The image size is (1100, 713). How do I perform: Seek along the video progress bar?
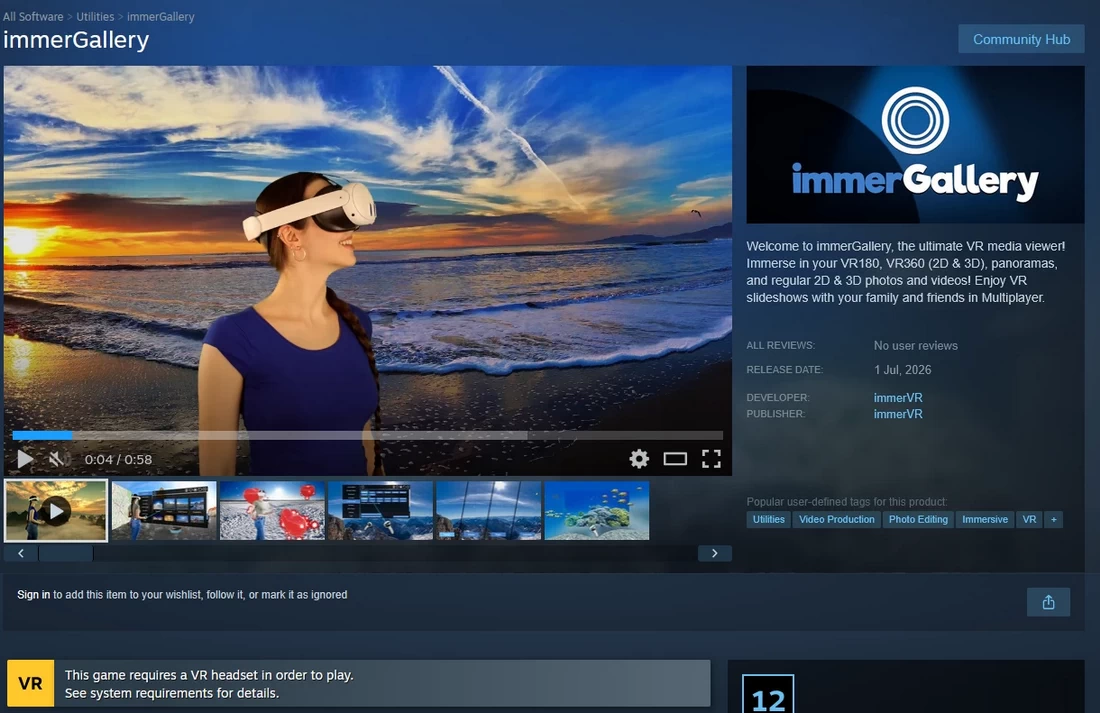(x=368, y=436)
